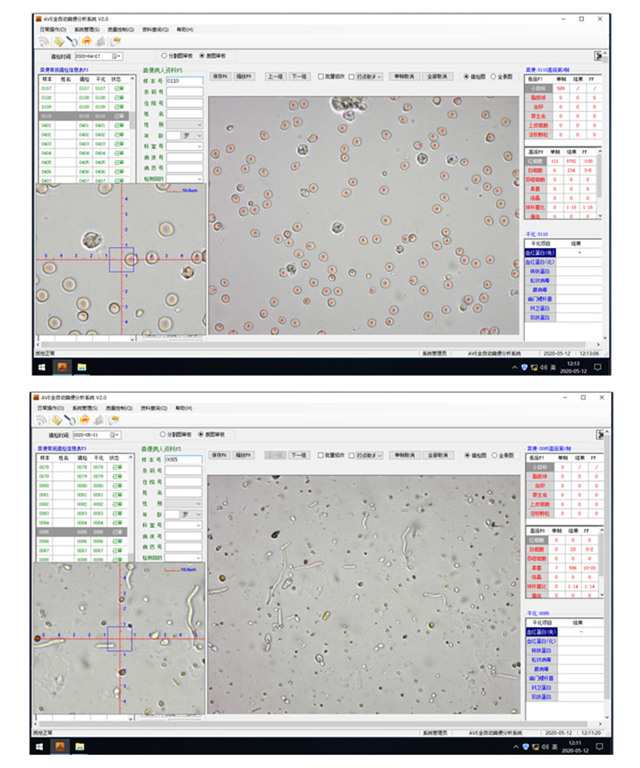
Task: Click the panel collapse arrow icon in the sample 0085 window
Action: [600, 434]
